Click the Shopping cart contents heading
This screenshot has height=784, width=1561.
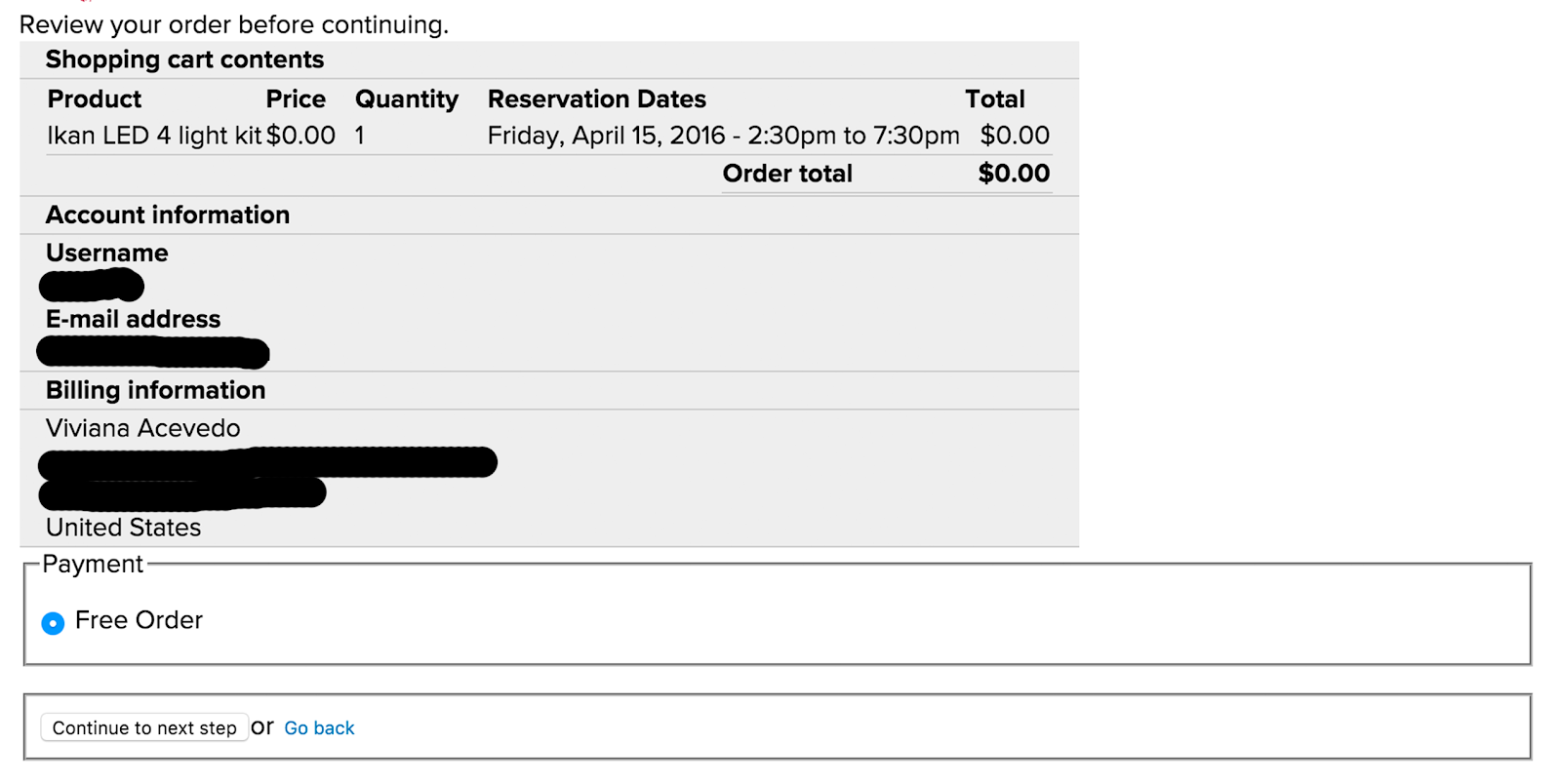[x=184, y=59]
